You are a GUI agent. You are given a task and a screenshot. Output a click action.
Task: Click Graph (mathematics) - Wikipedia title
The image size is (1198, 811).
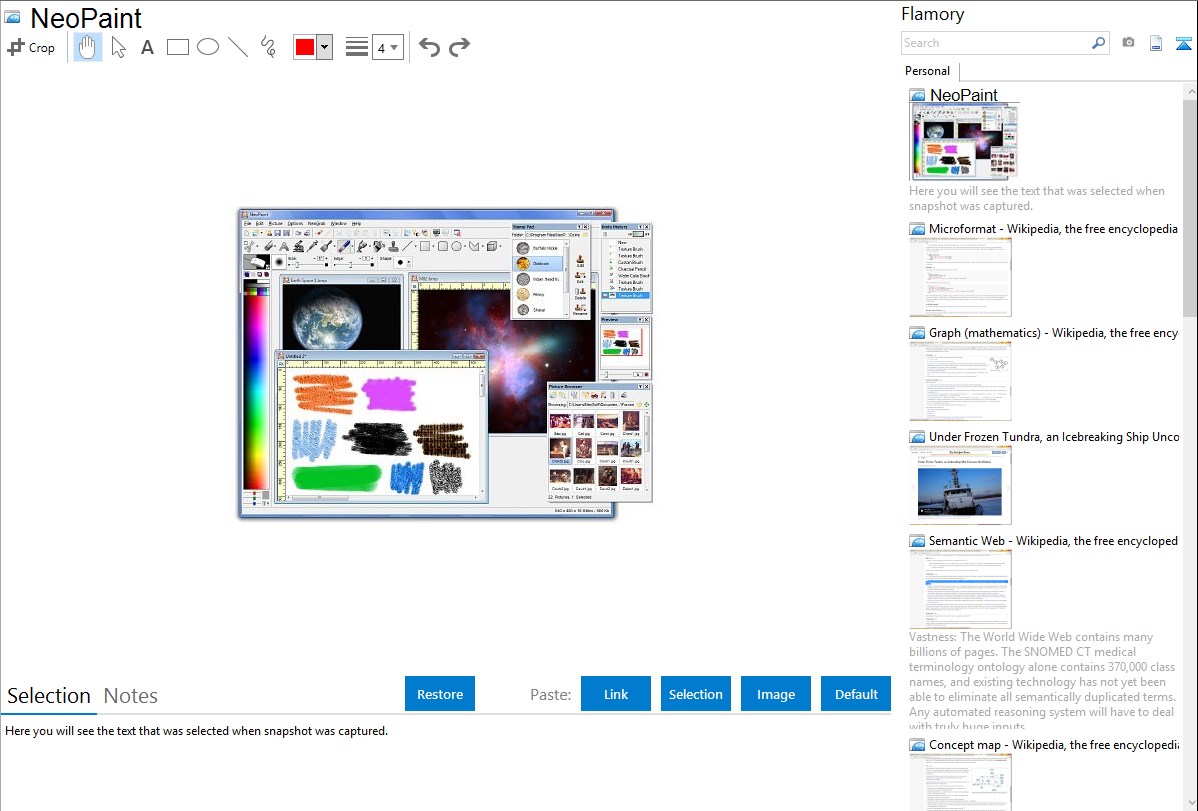click(1053, 333)
